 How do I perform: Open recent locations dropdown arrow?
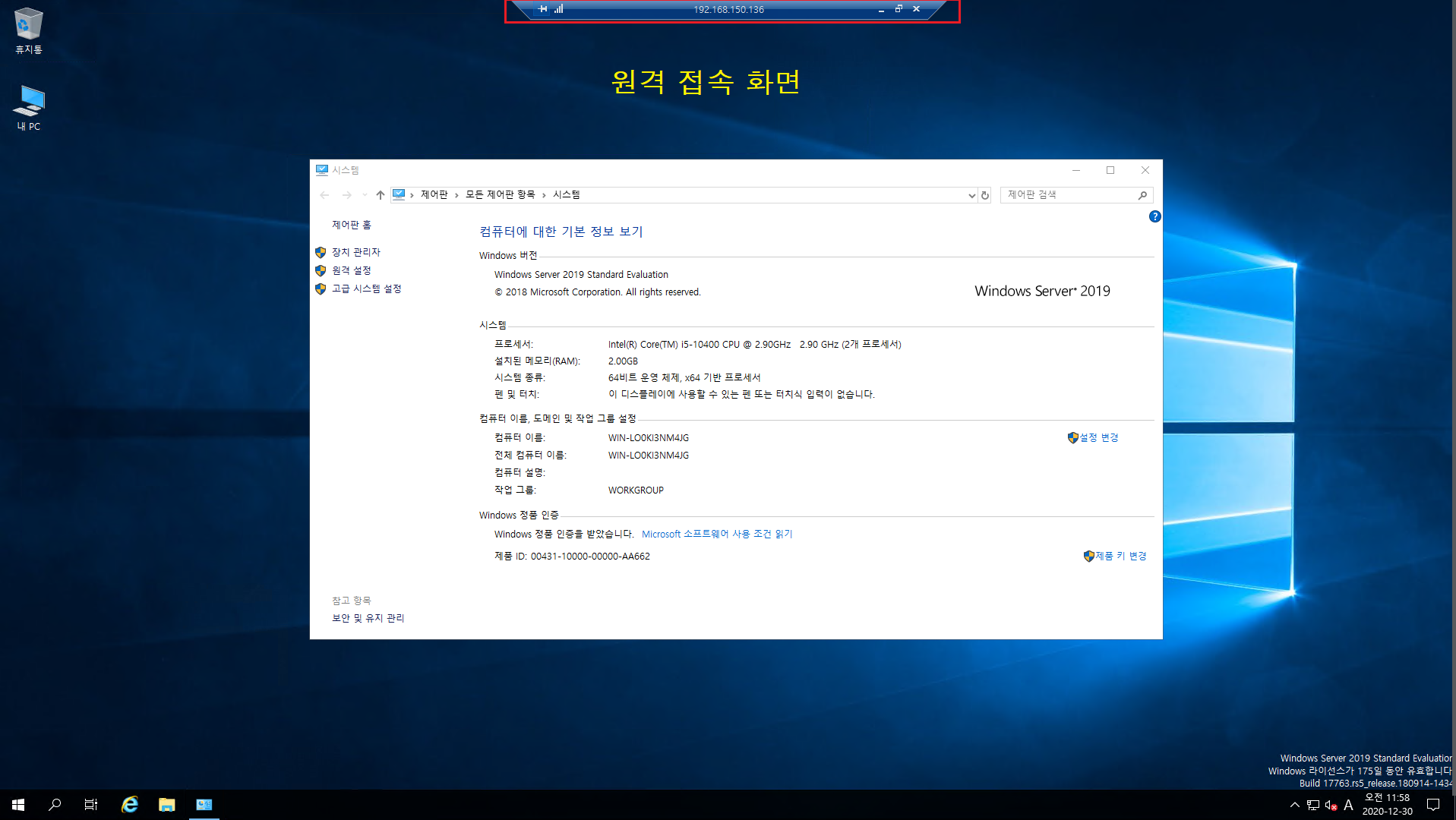tap(365, 195)
